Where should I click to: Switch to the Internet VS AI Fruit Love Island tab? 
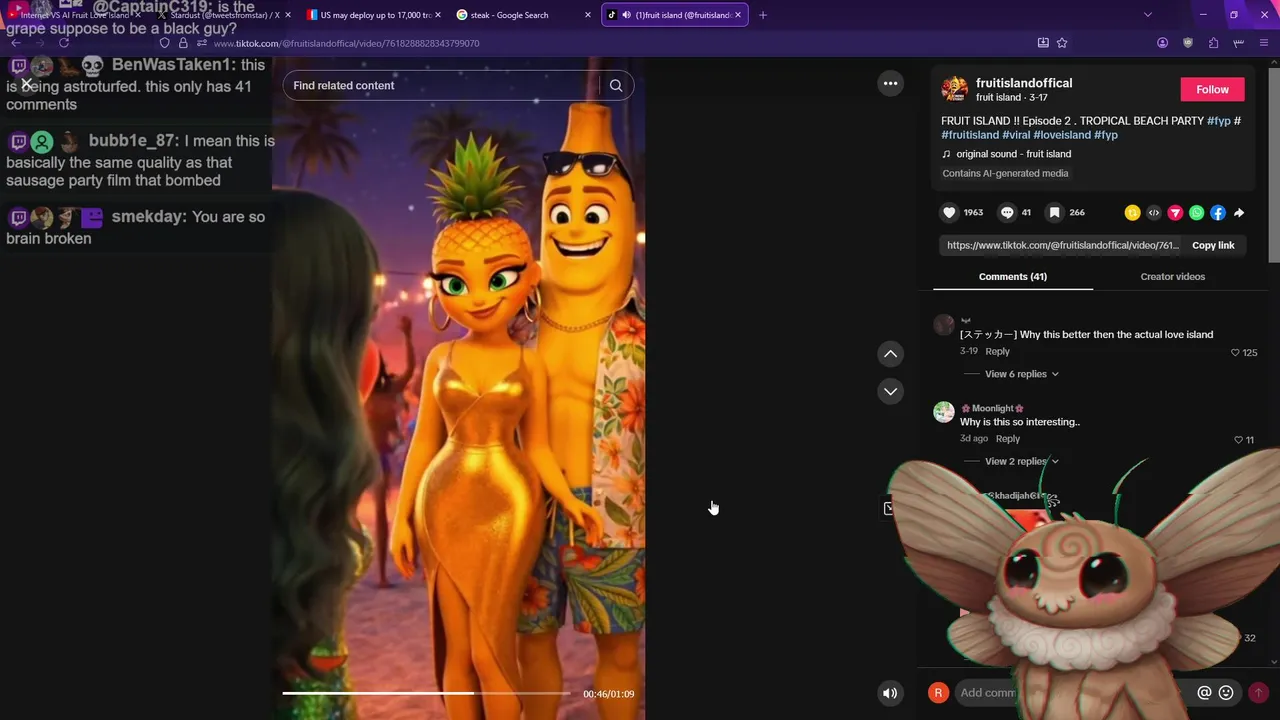(x=72, y=15)
